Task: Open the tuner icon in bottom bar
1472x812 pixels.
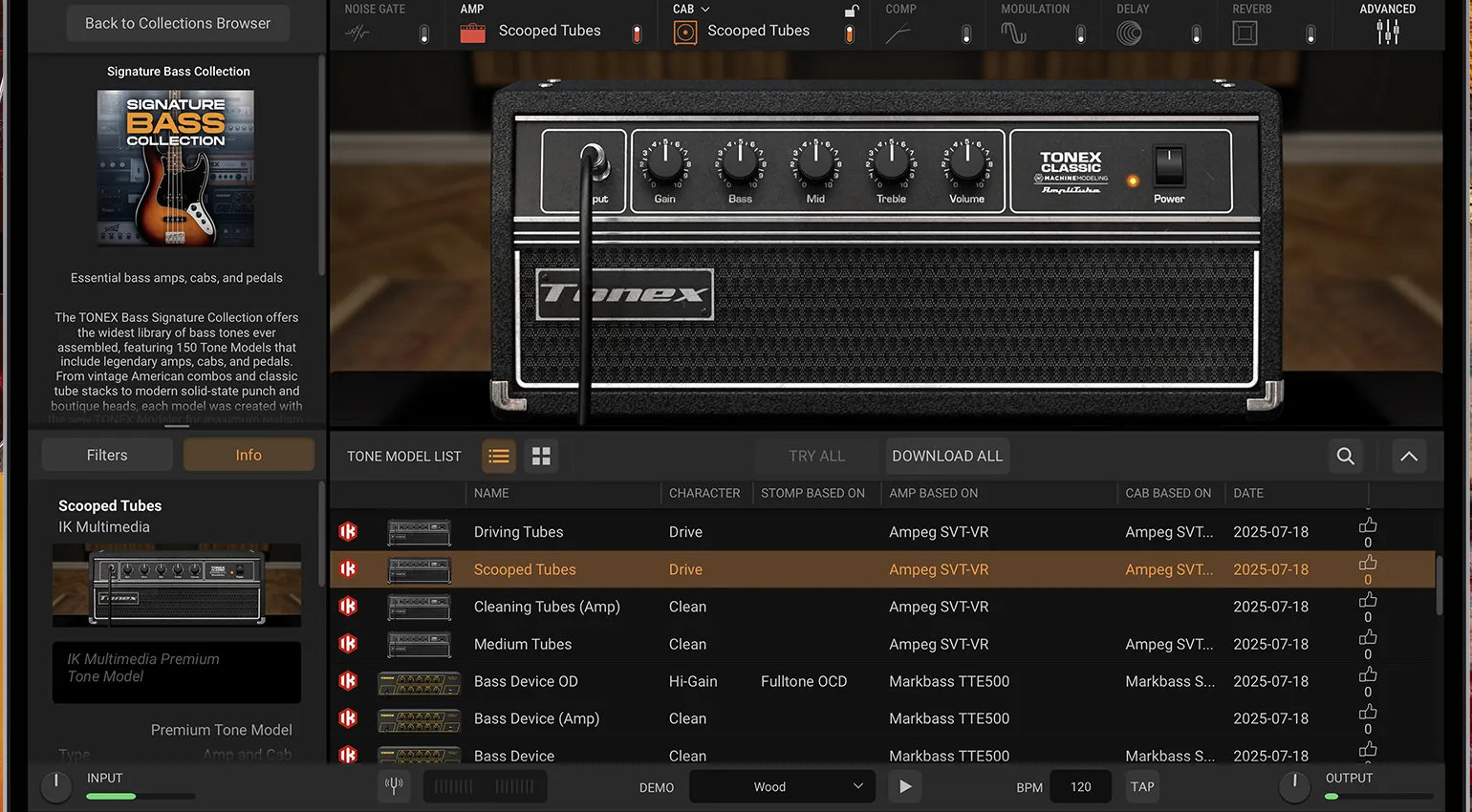Action: click(x=393, y=786)
